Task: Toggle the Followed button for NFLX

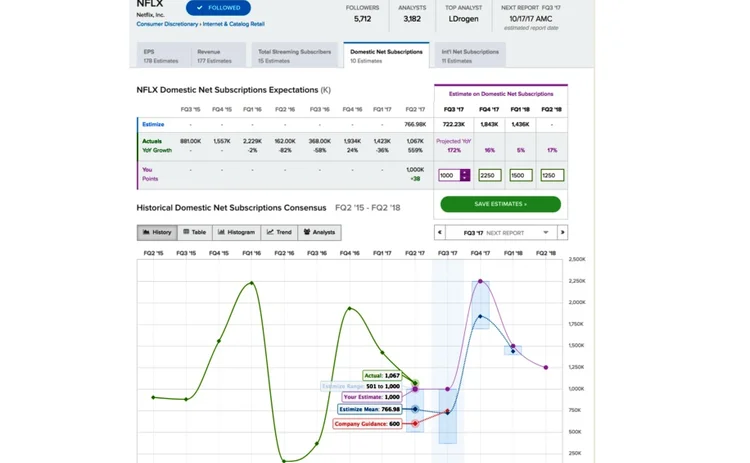Action: 218,8
